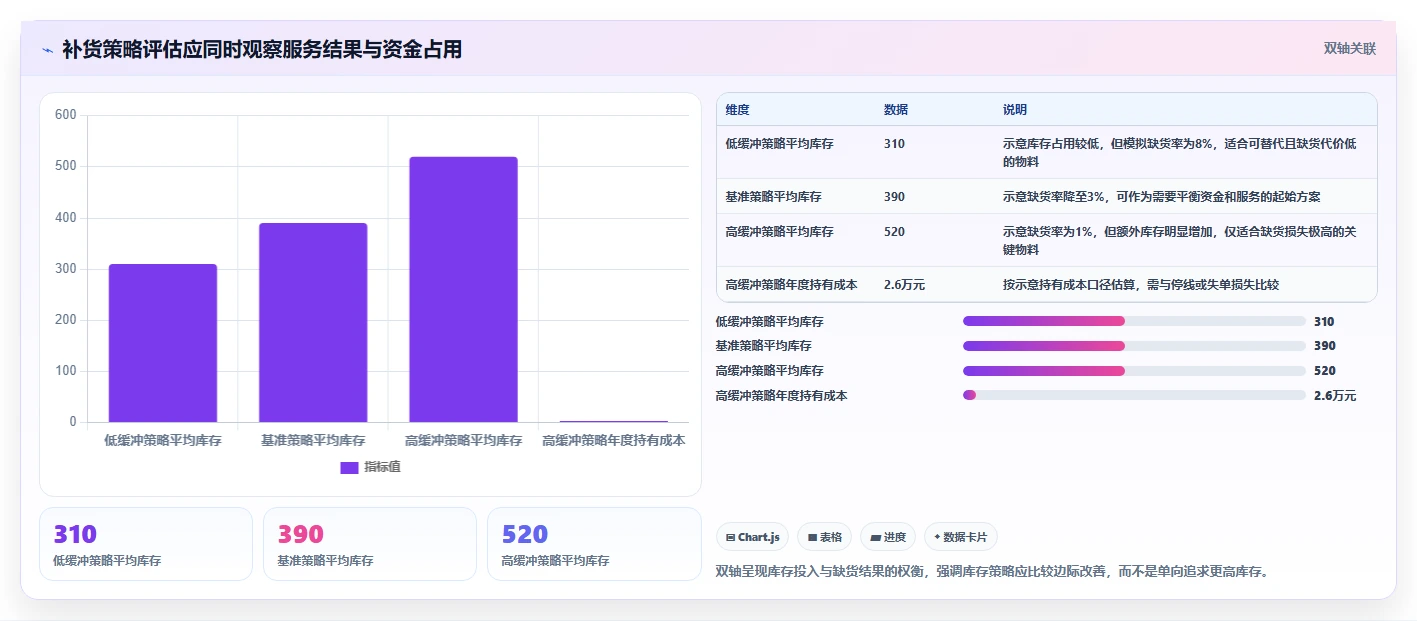This screenshot has height=621, width=1417.
Task: Click the 表格 tag
Action: (x=824, y=537)
